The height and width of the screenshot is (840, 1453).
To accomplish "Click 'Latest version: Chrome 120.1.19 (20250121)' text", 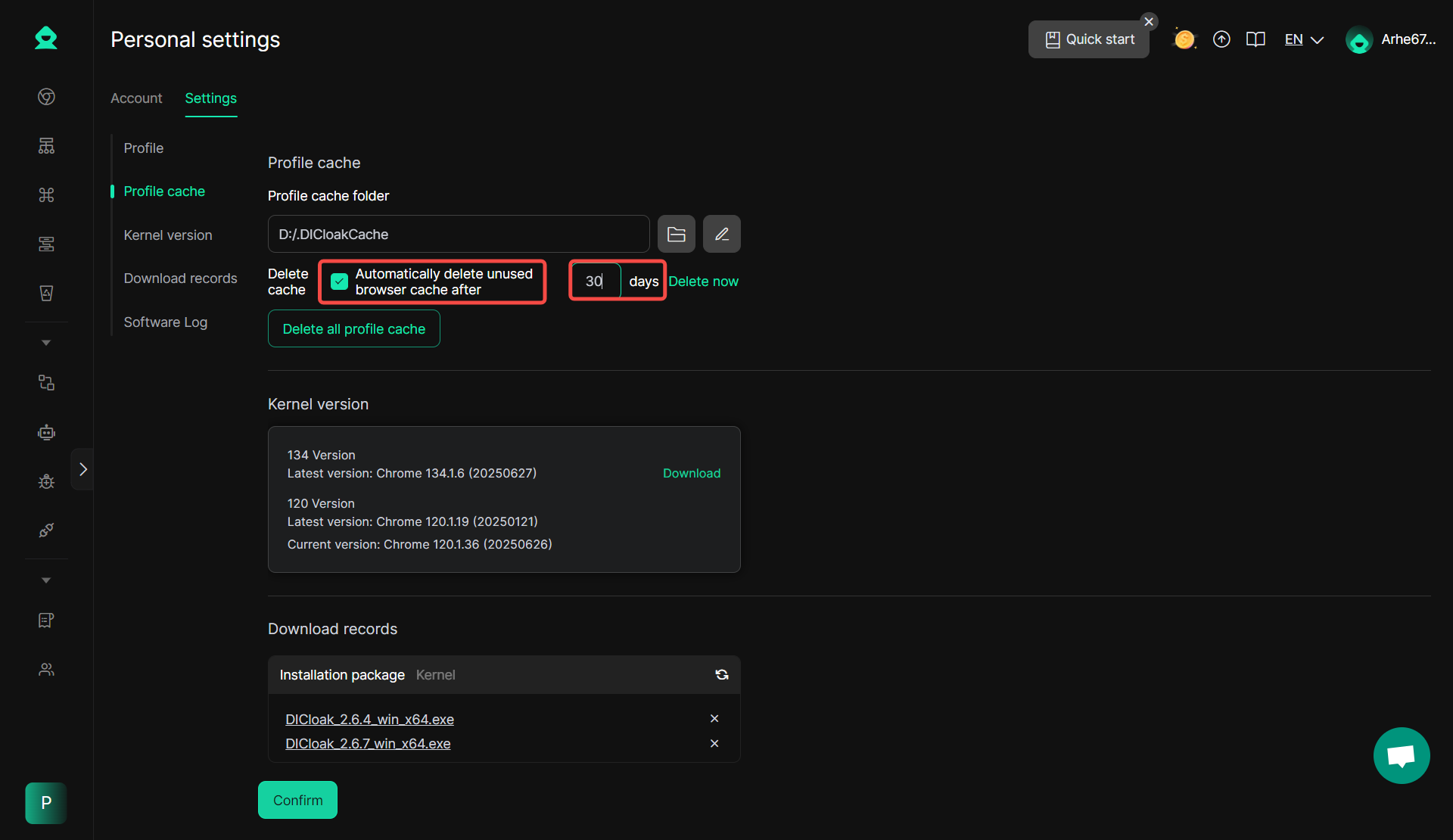I will tap(412, 522).
